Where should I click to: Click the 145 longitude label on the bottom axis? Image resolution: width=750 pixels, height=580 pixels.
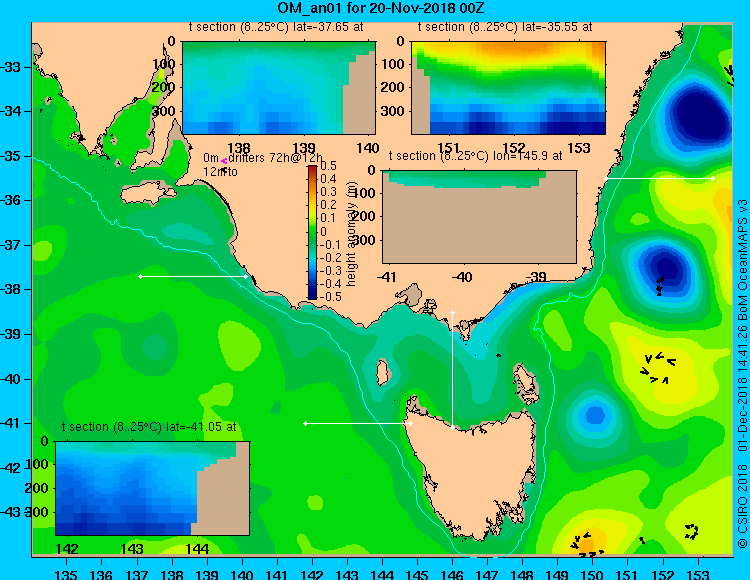417,575
